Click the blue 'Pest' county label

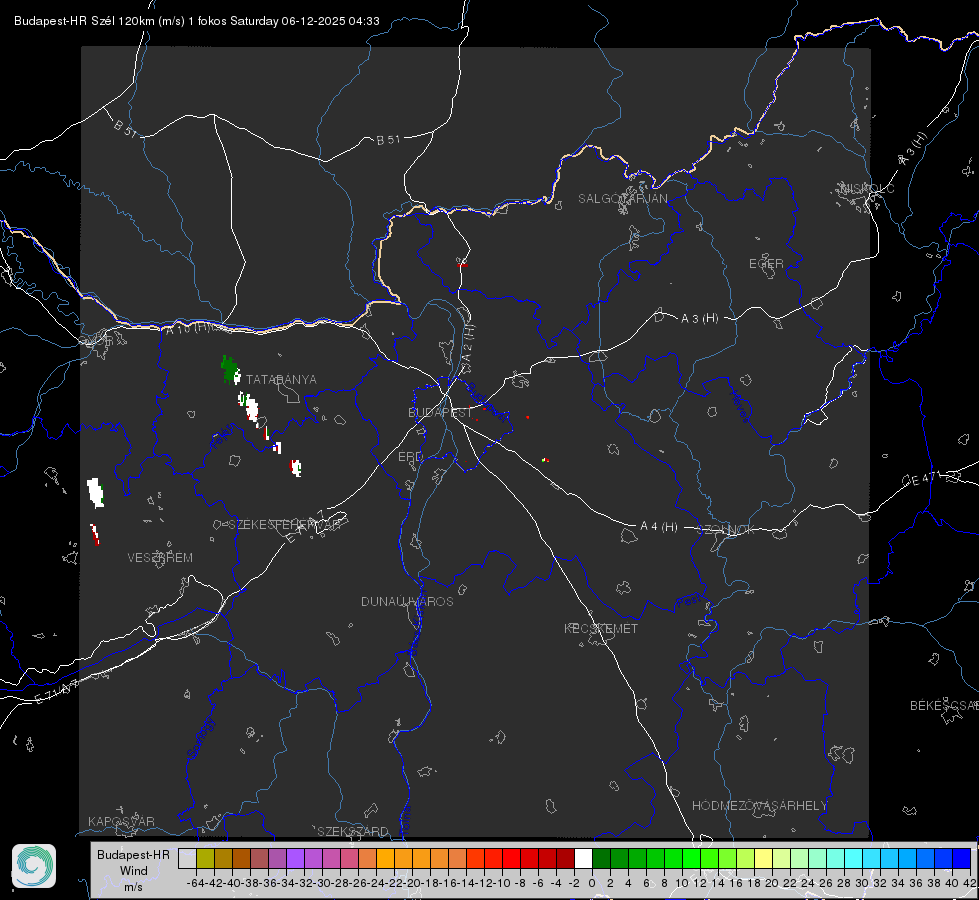(x=687, y=601)
